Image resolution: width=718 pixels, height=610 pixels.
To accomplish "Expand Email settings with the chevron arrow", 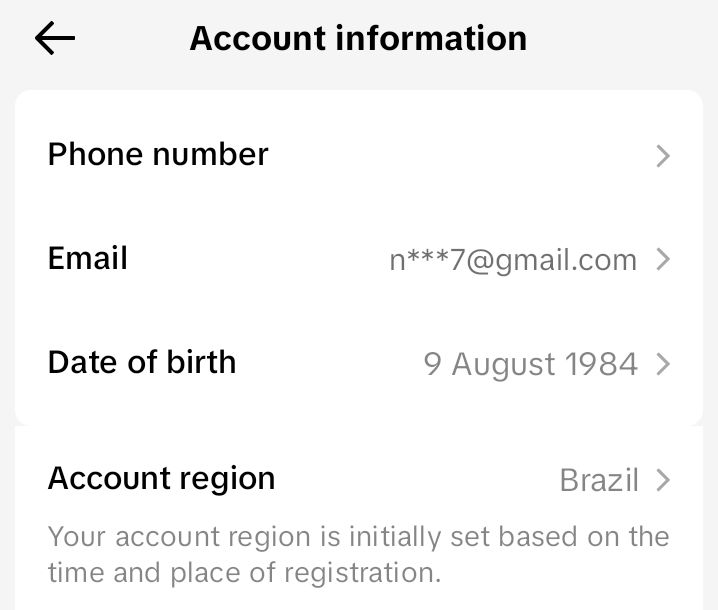I will [663, 260].
